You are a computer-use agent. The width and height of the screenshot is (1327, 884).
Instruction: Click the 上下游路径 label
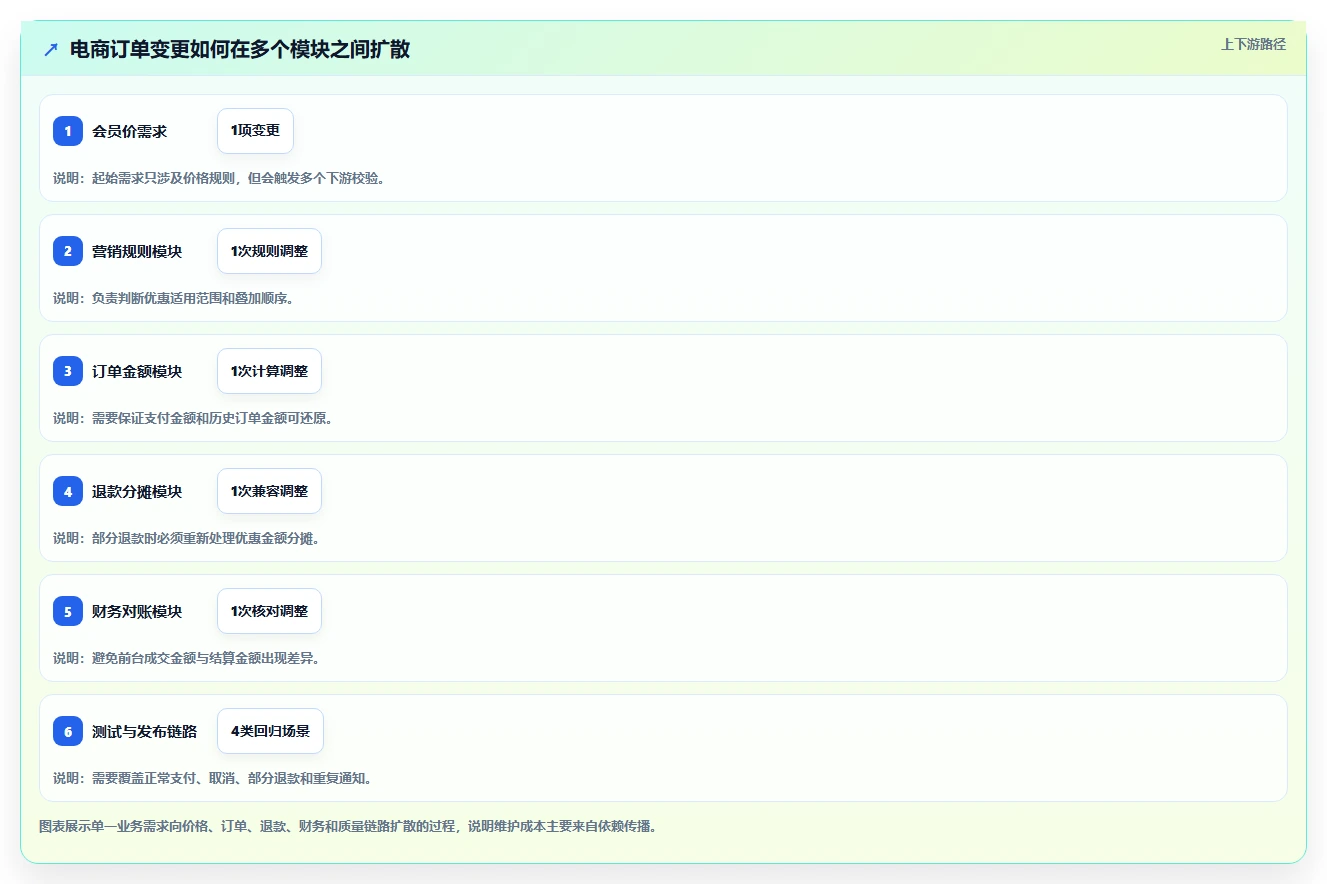click(1253, 44)
